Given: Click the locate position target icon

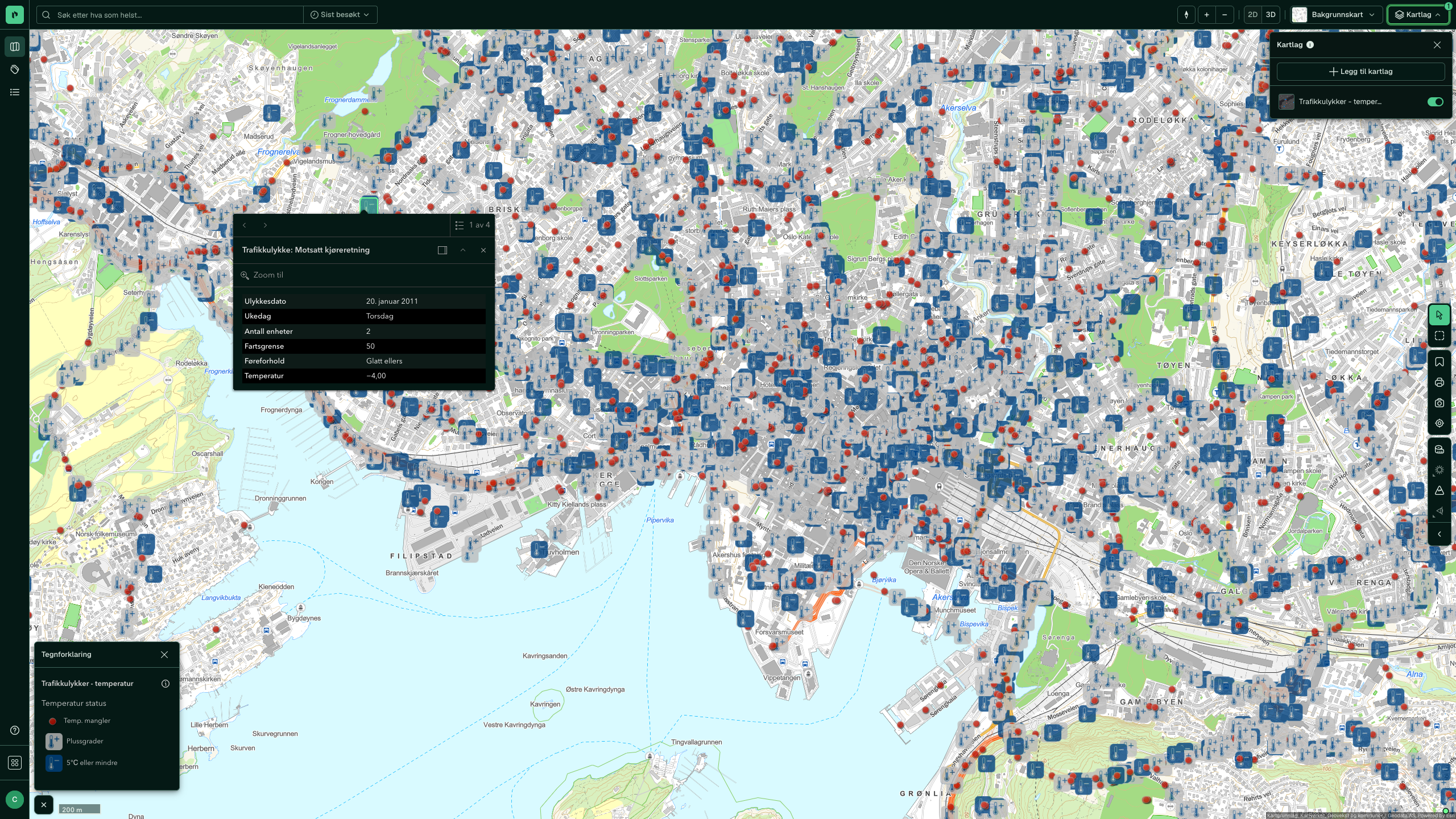Looking at the screenshot, I should [x=1439, y=423].
